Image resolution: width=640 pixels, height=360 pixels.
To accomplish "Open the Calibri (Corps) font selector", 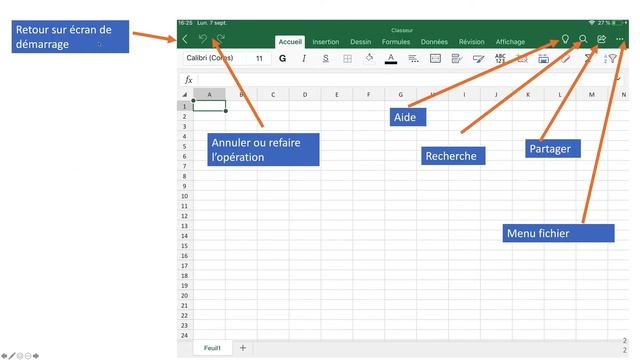I will [x=214, y=58].
